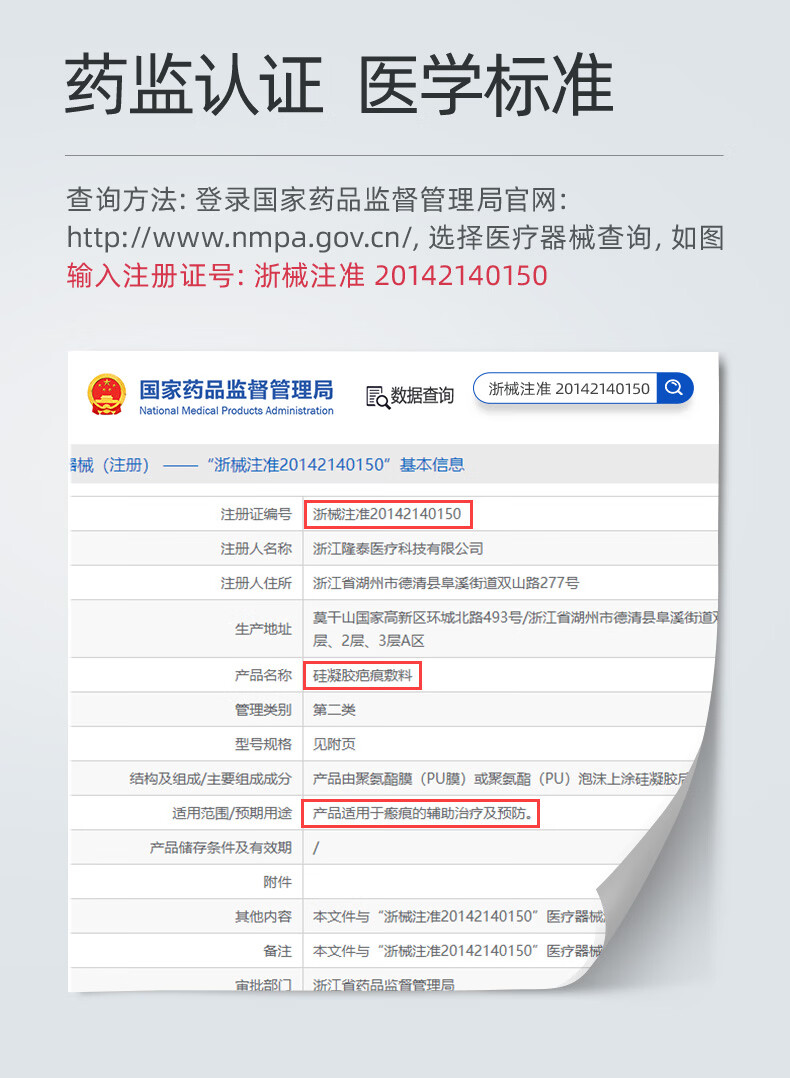790x1078 pixels.
Task: Click the national emblem logo
Action: click(107, 394)
